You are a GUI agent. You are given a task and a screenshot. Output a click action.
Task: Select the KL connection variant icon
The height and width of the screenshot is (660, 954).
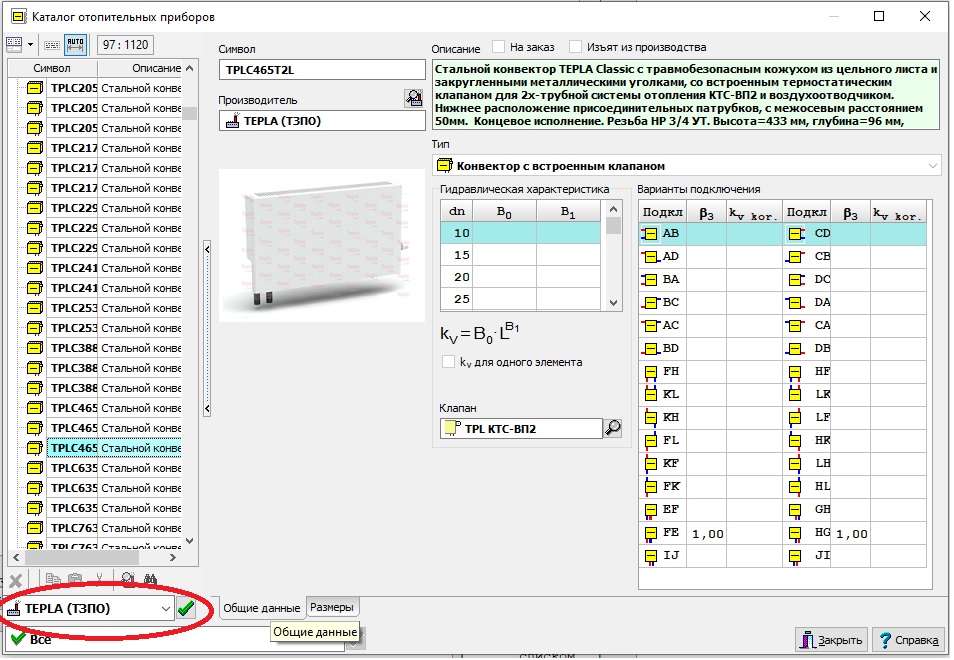[x=650, y=395]
